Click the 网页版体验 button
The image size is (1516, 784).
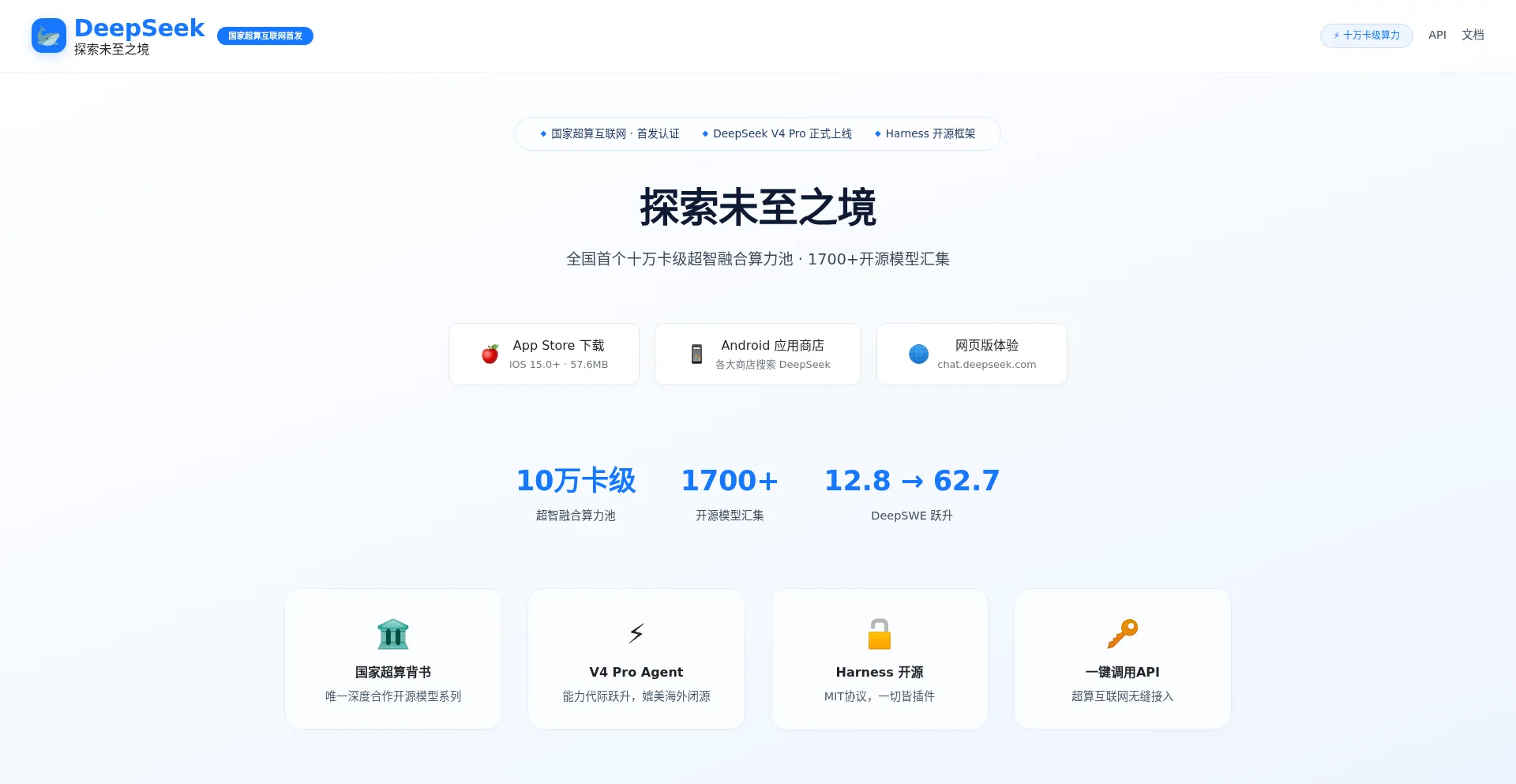[972, 354]
